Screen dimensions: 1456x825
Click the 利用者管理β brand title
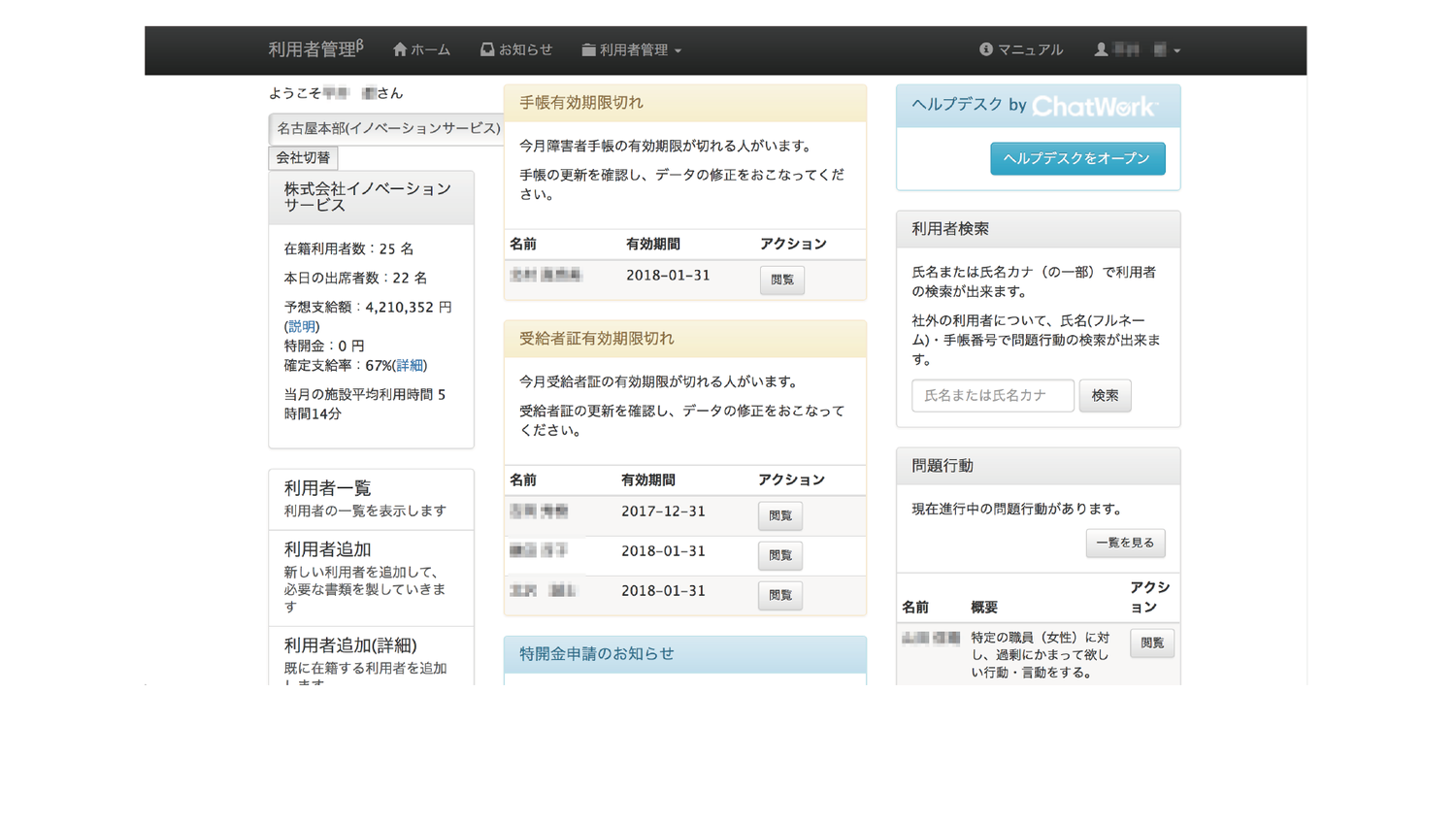tap(315, 49)
